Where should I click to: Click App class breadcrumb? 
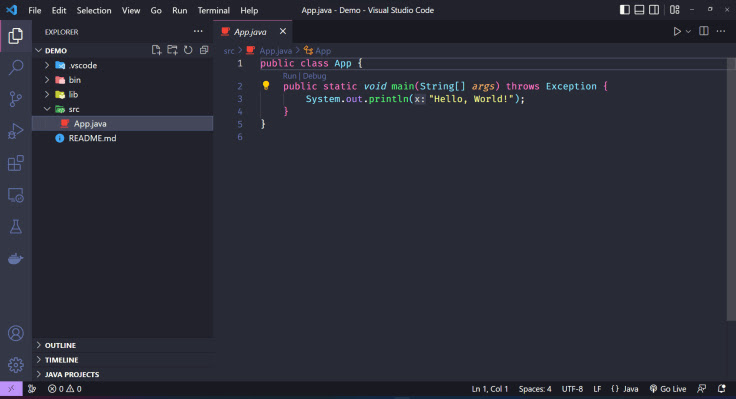[317, 51]
